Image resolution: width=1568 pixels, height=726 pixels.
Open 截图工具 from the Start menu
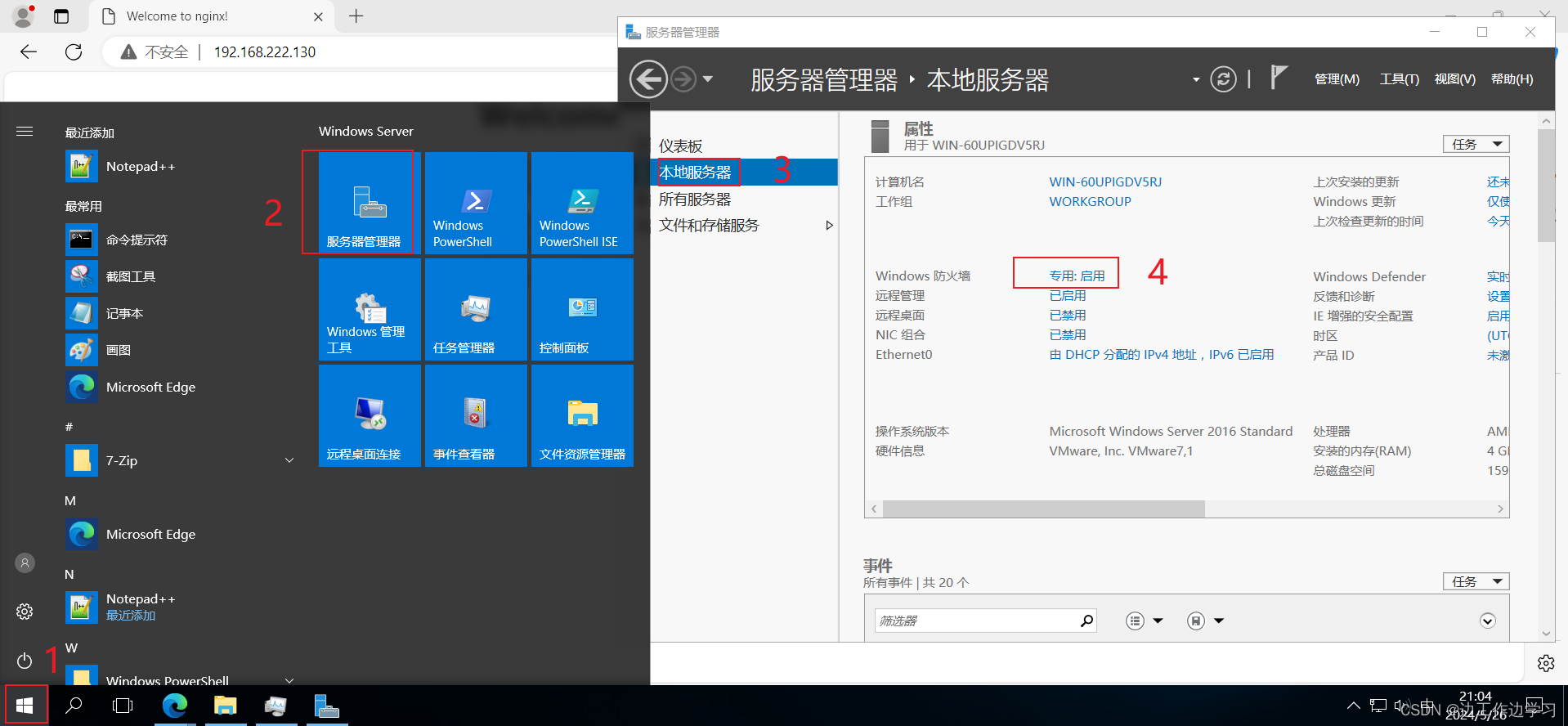coord(180,277)
